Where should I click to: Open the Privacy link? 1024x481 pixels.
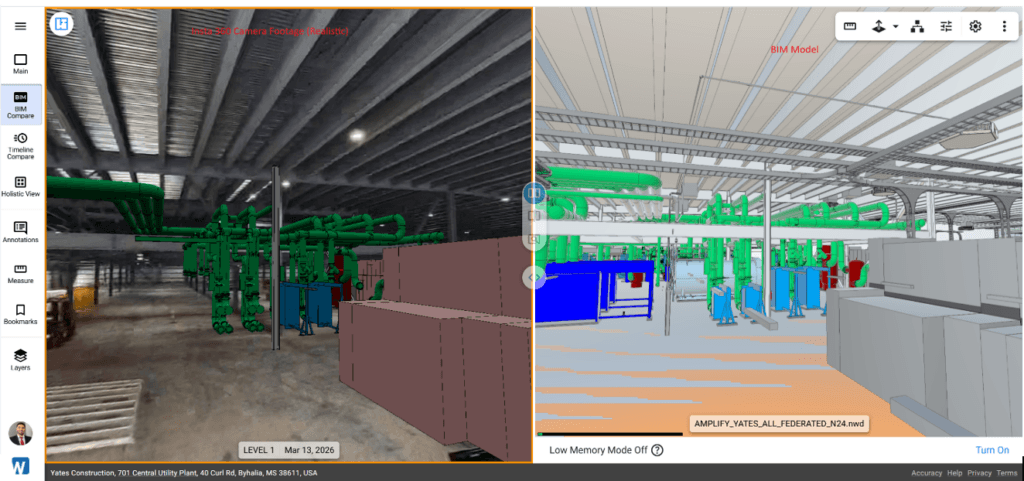click(979, 473)
